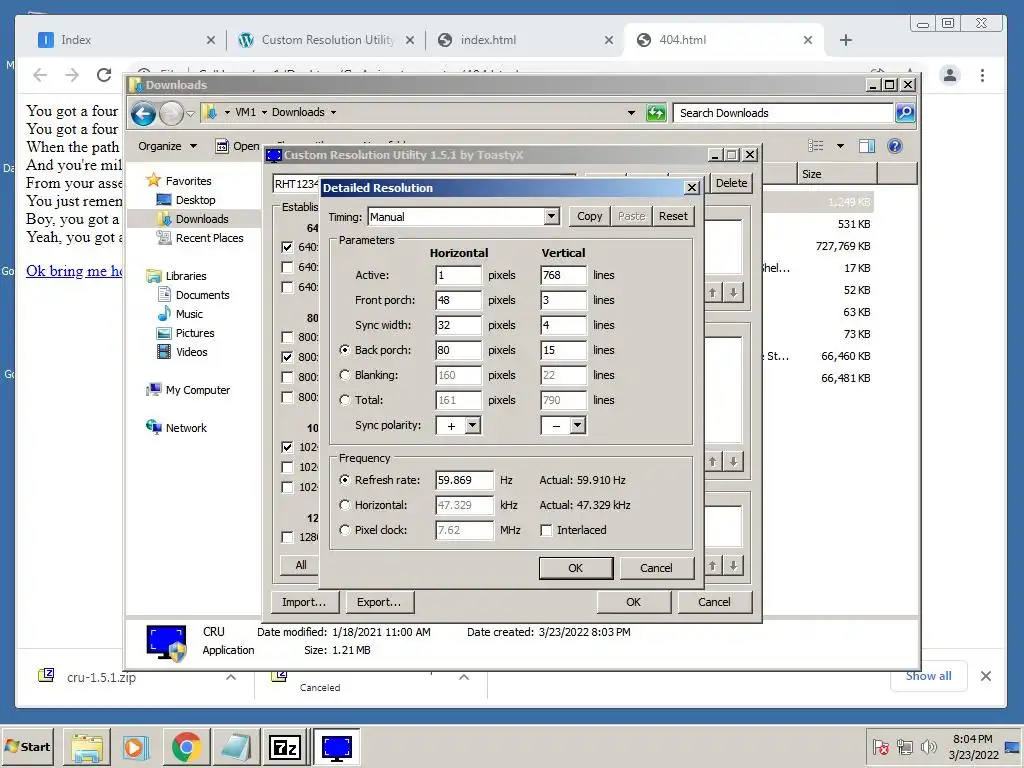
Task: Select the Total radio button
Action: click(345, 400)
